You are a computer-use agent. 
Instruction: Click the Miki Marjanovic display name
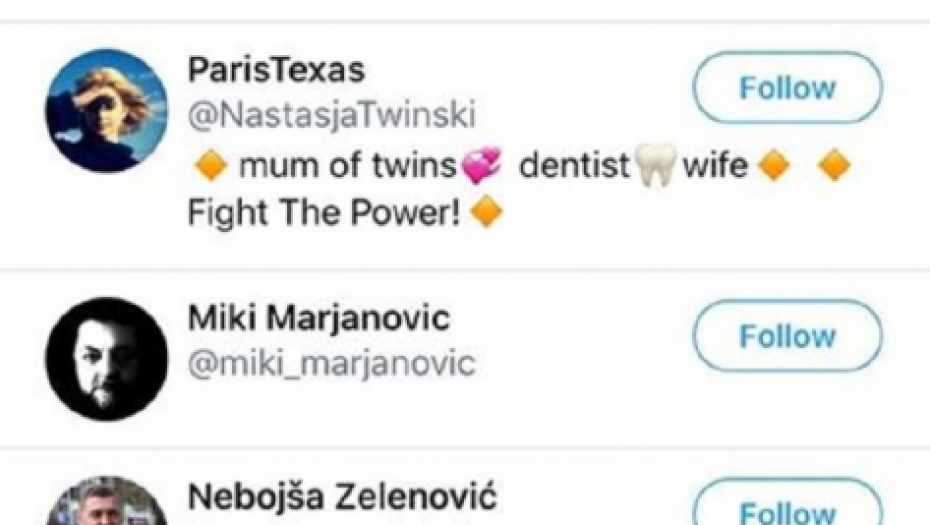318,320
